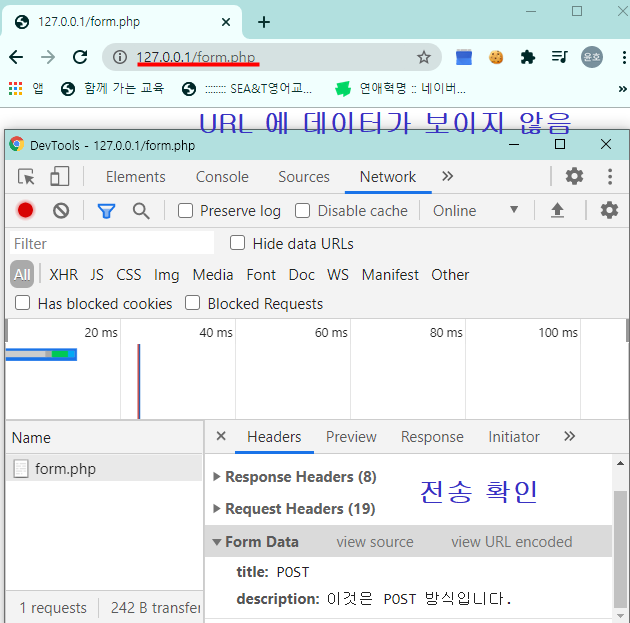Open the Preview tab of request details
This screenshot has width=630, height=623.
click(351, 437)
